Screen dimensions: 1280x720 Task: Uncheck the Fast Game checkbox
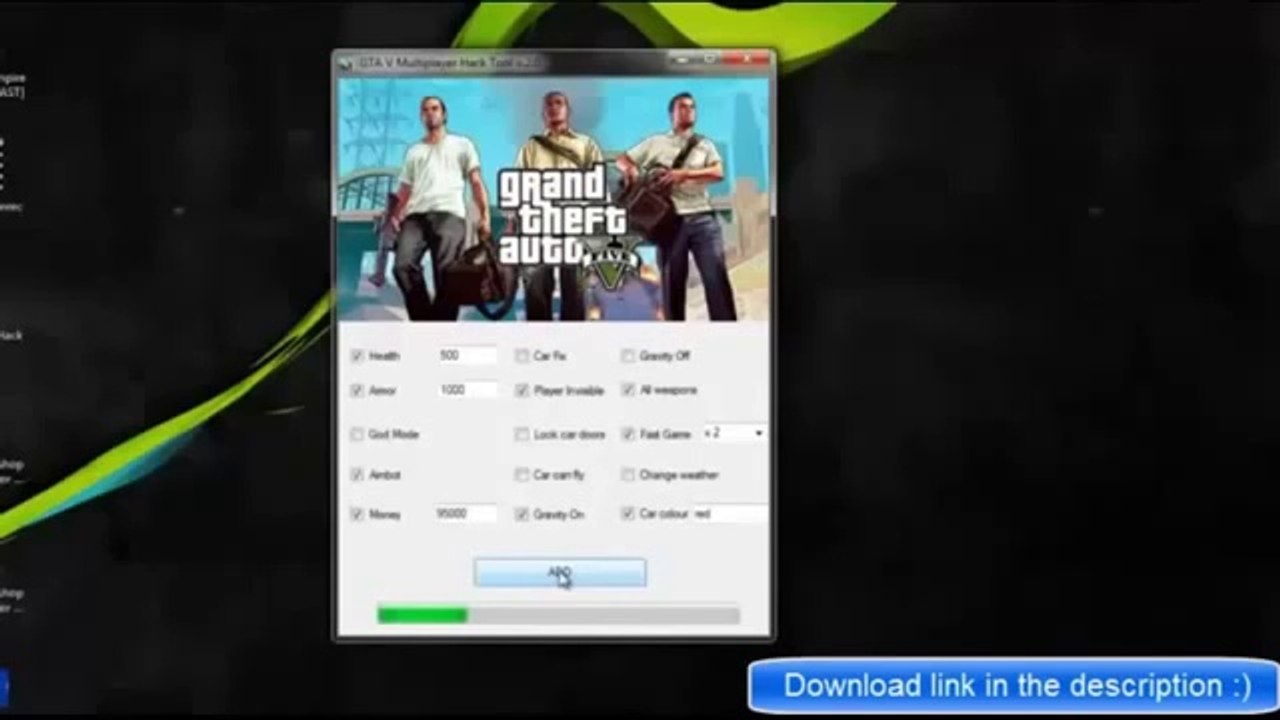pyautogui.click(x=628, y=434)
